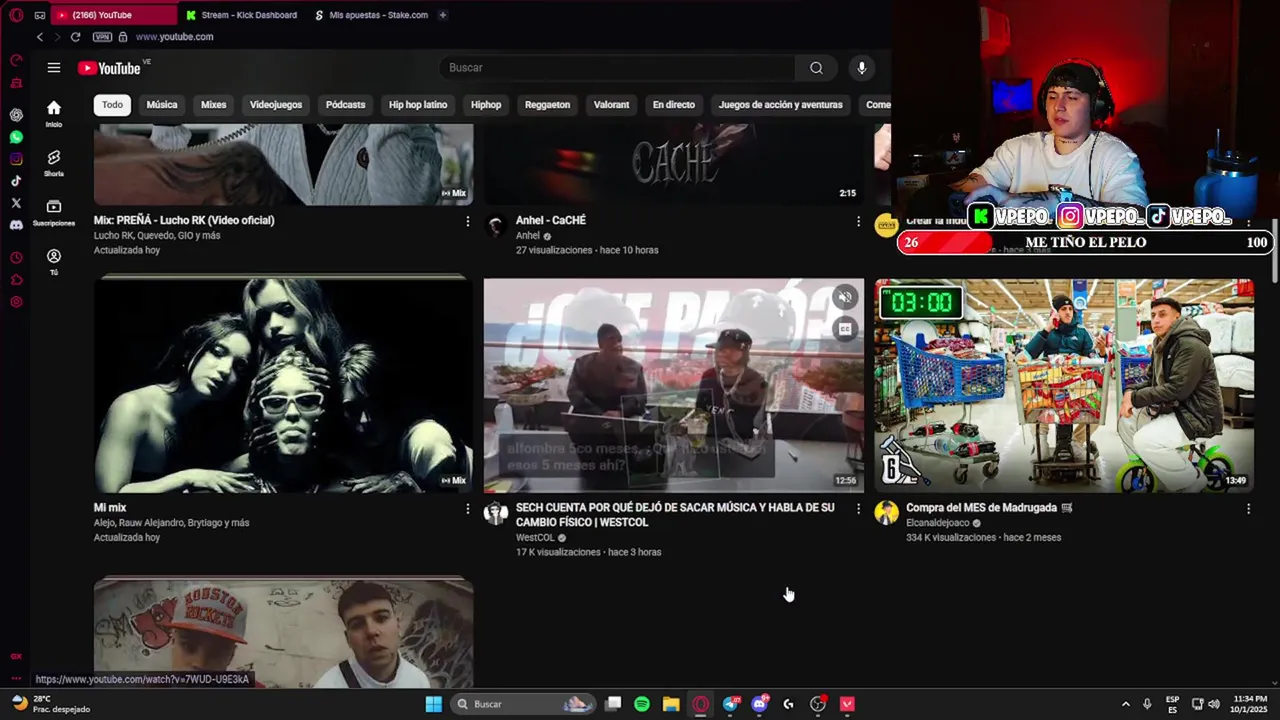Open GX Control speedometer panel in sidebar
1280x720 pixels.
pyautogui.click(x=16, y=60)
